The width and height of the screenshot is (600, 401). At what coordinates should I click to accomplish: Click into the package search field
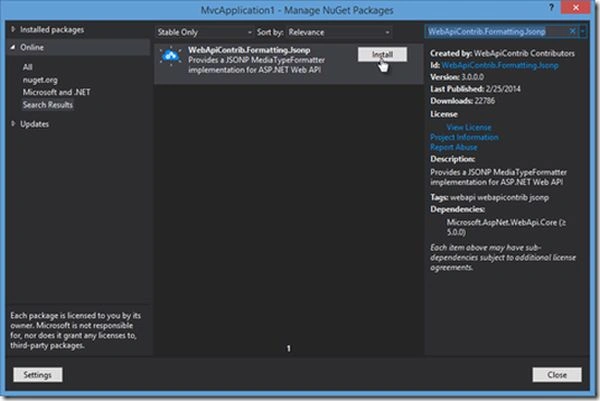pos(497,31)
